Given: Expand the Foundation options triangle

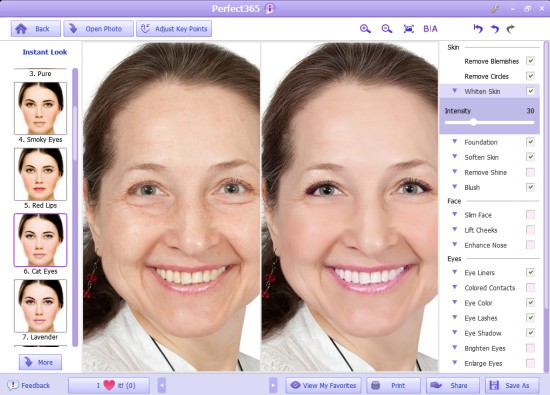Looking at the screenshot, I should (x=455, y=141).
